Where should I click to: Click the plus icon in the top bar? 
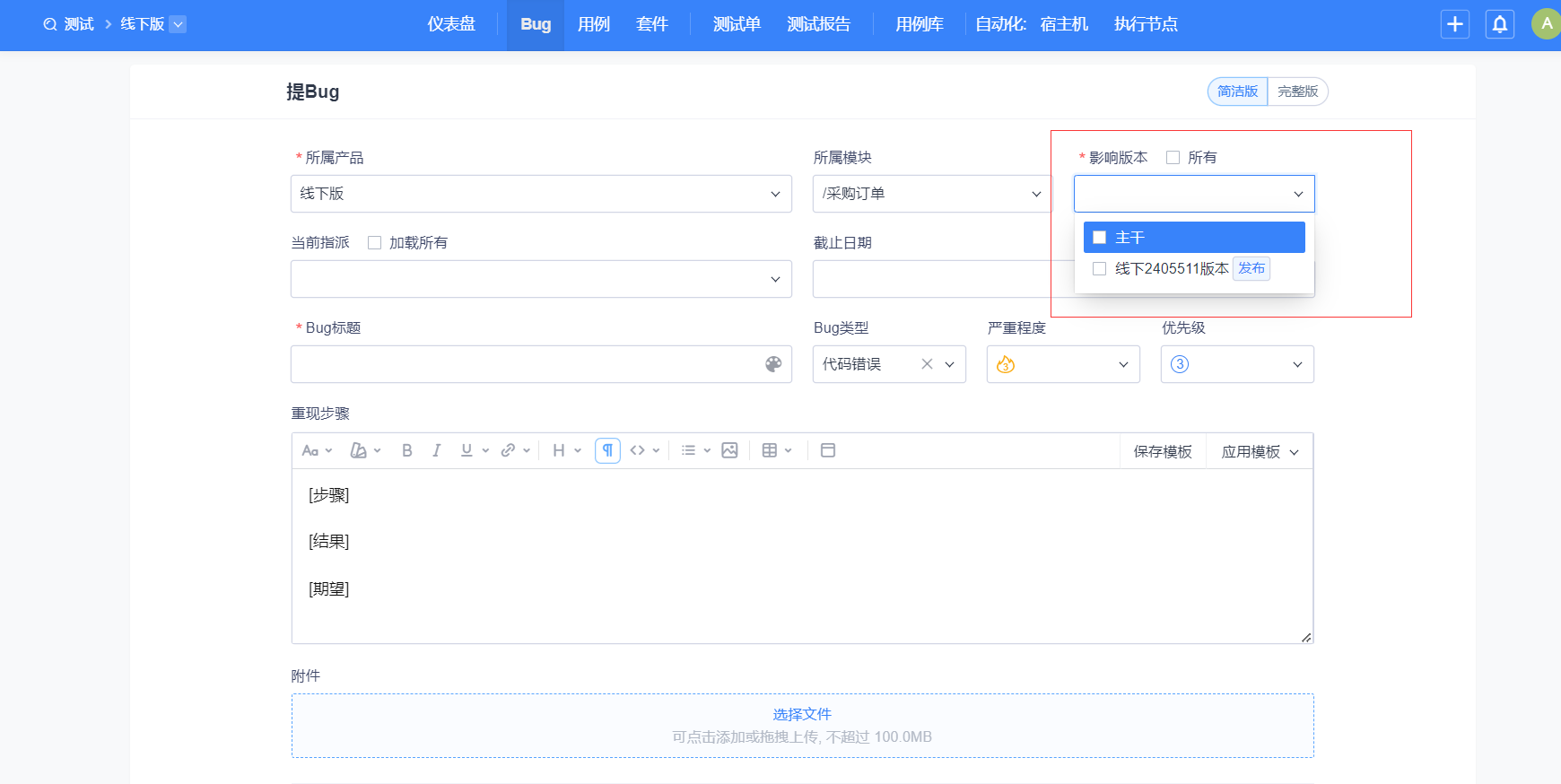point(1454,24)
